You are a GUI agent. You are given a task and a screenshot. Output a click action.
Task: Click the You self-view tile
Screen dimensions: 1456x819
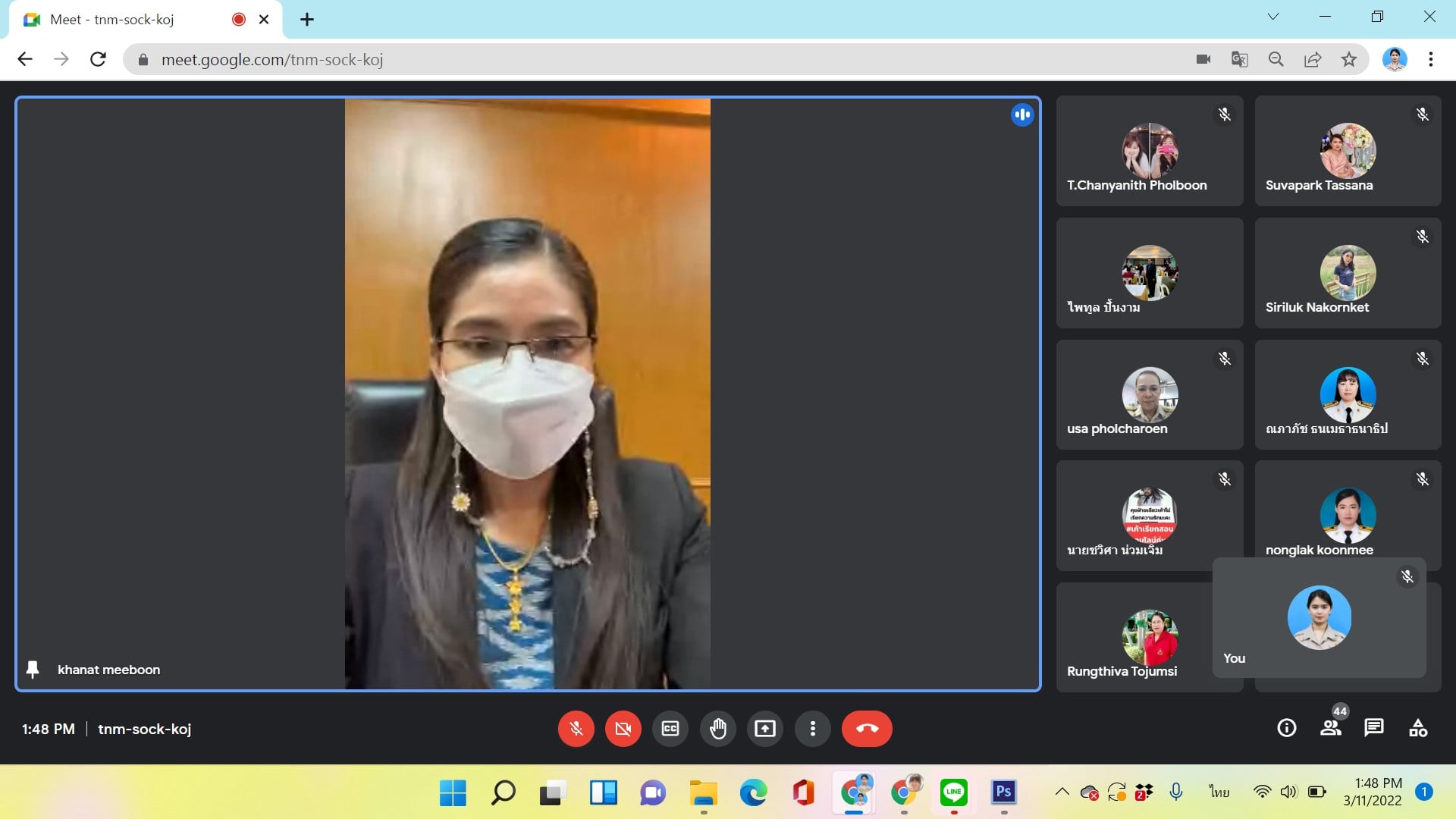1319,618
